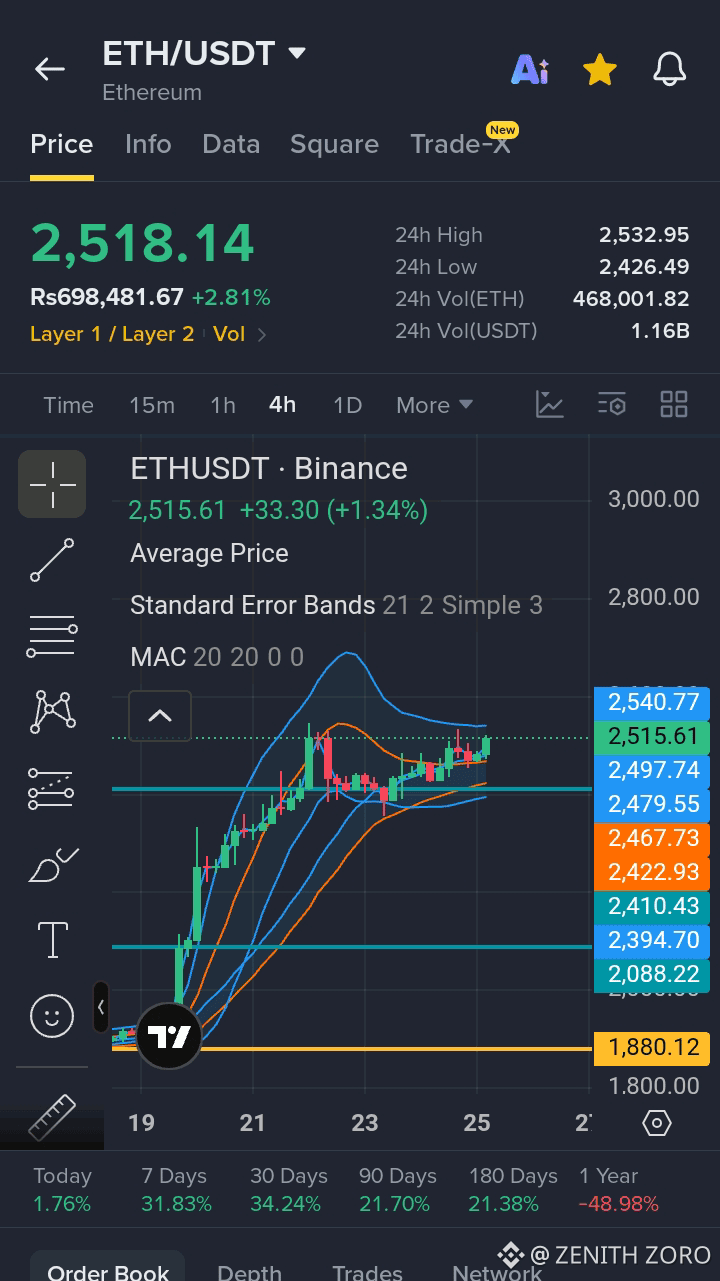Select the 1D chart interval

(347, 405)
